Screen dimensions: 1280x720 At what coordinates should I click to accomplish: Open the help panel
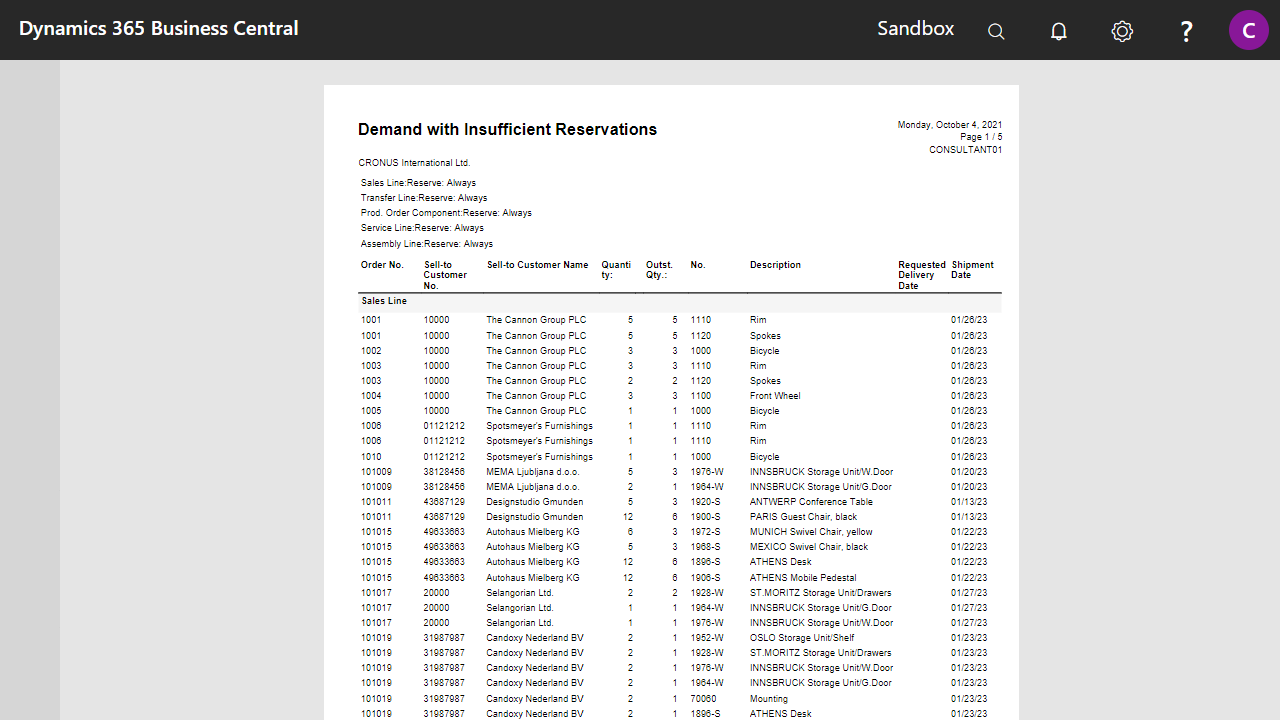click(1186, 31)
